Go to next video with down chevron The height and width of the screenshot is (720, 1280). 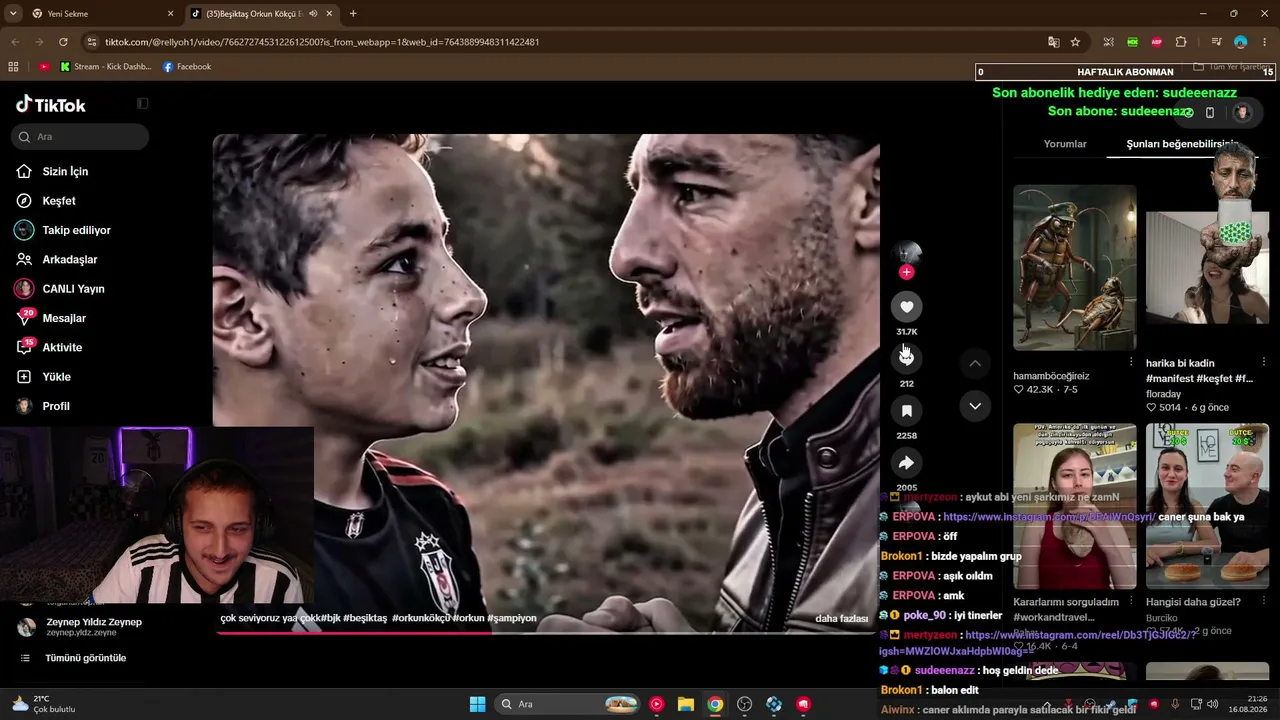(975, 405)
